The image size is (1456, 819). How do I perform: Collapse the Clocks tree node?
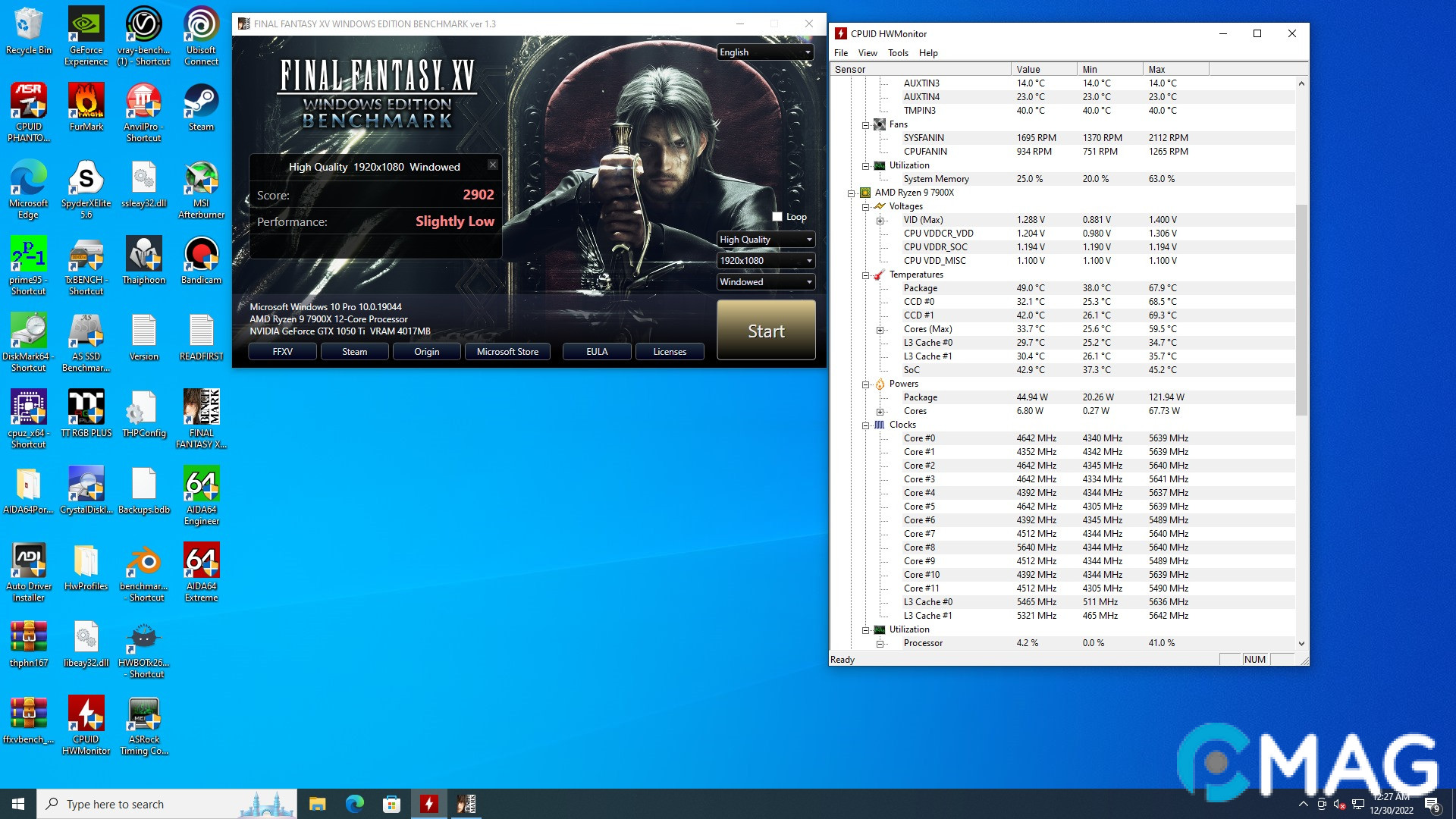[865, 425]
